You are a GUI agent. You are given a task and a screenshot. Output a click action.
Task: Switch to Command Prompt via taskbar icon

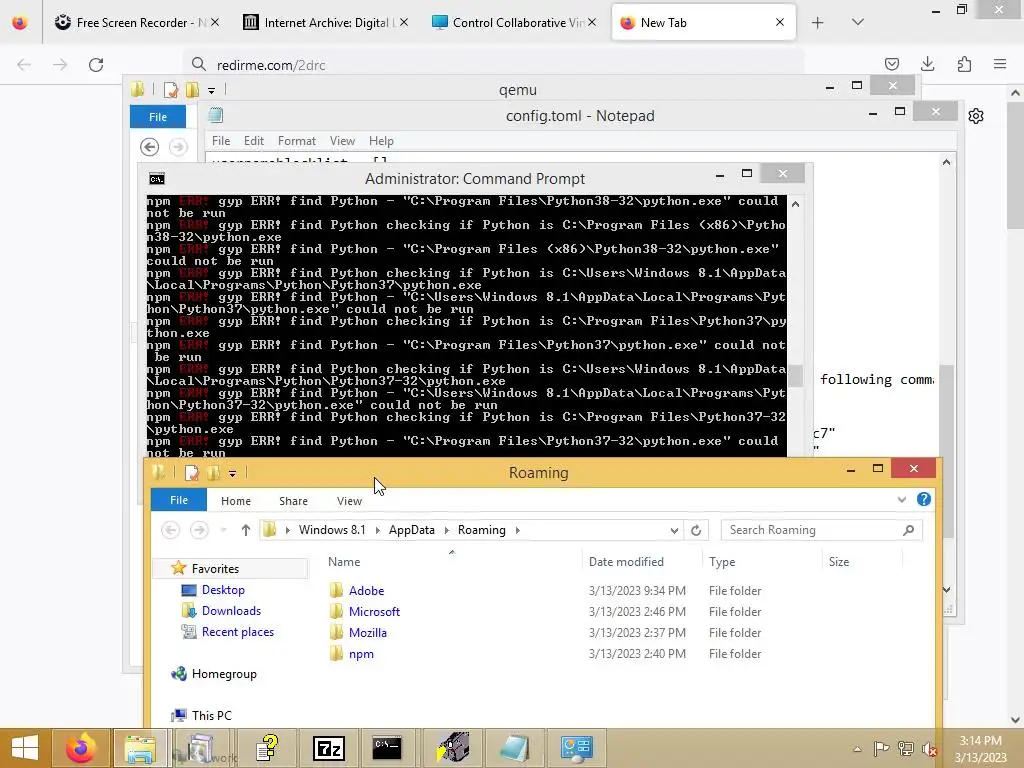(x=387, y=748)
